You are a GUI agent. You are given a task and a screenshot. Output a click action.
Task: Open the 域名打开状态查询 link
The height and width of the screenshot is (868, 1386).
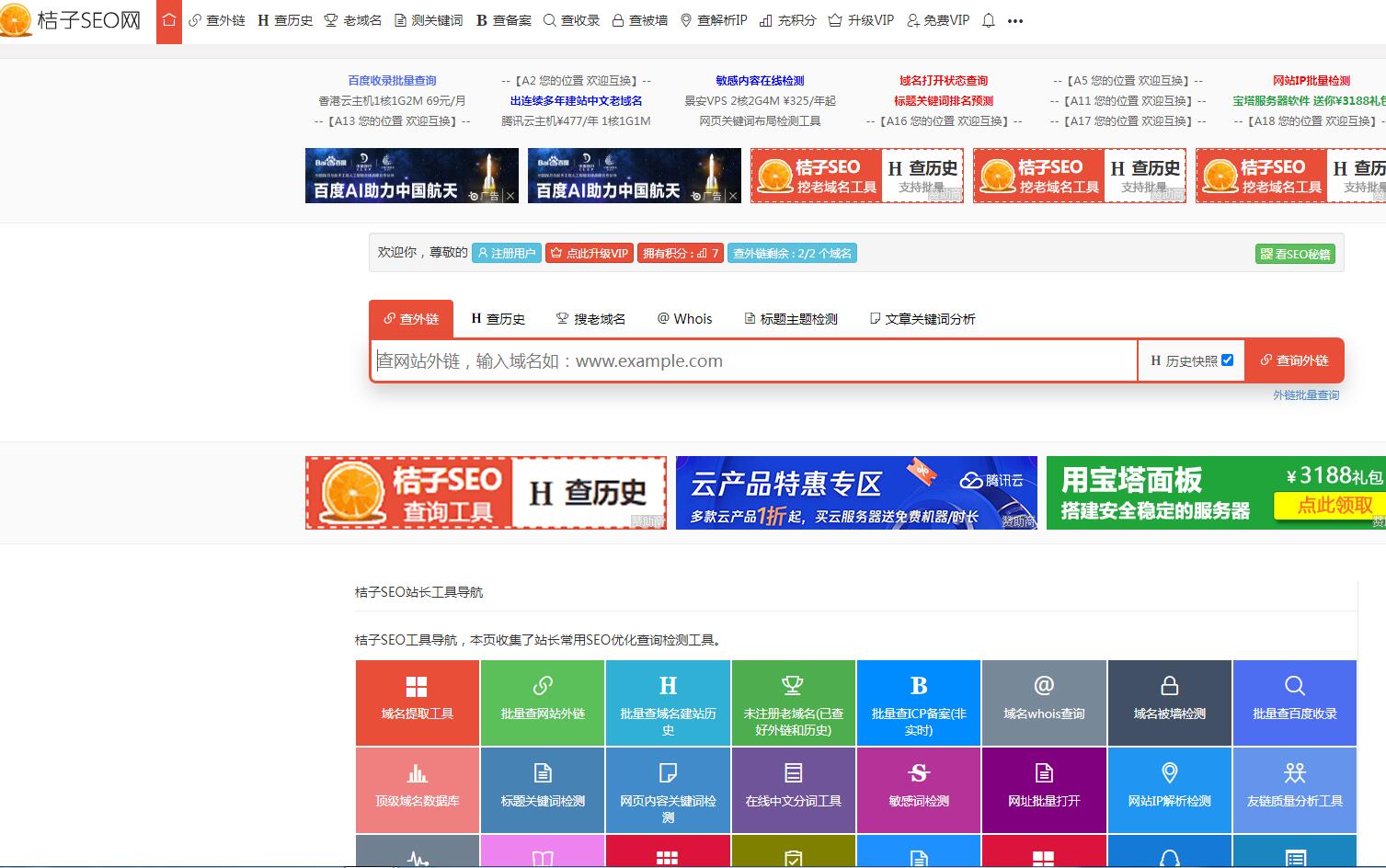pos(944,81)
